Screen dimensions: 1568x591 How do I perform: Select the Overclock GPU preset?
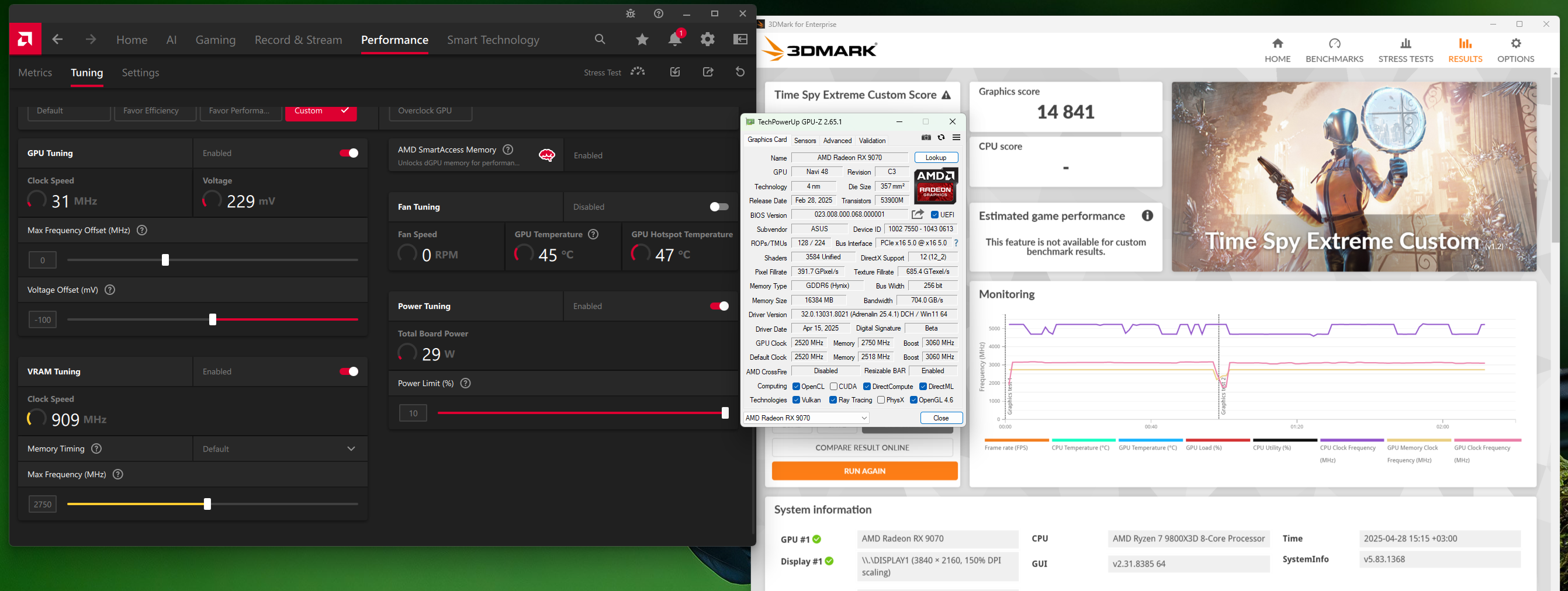coord(430,113)
